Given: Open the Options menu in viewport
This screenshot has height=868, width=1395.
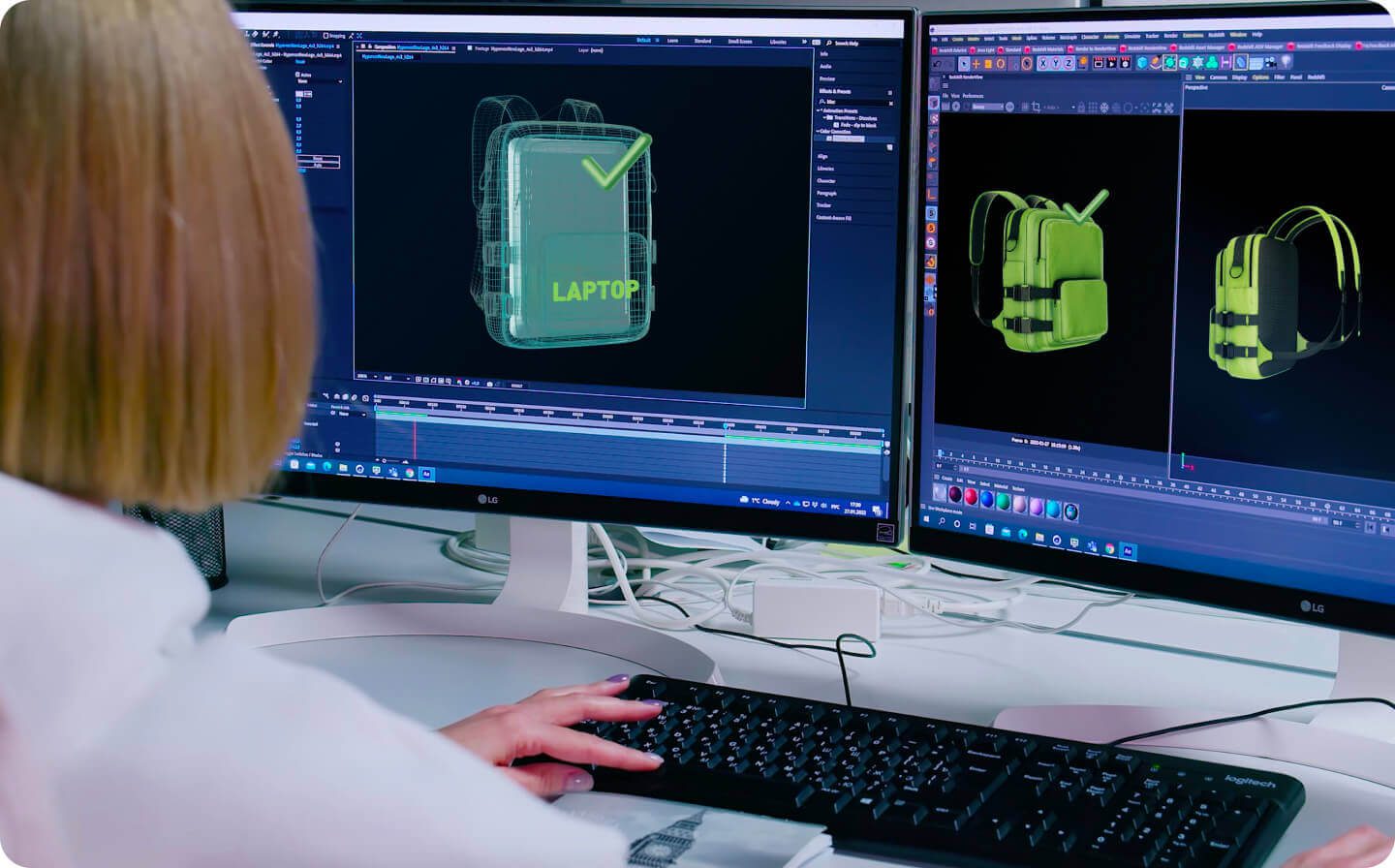Looking at the screenshot, I should [x=1260, y=77].
